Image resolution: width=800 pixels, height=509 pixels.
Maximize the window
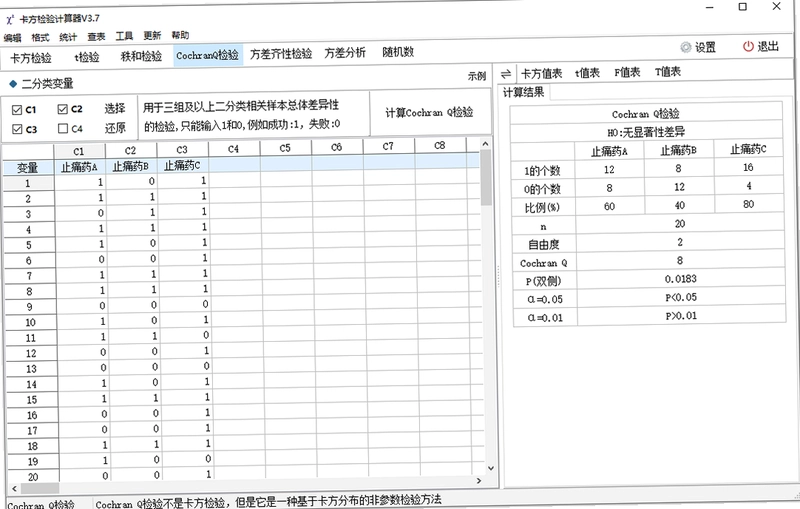(743, 7)
